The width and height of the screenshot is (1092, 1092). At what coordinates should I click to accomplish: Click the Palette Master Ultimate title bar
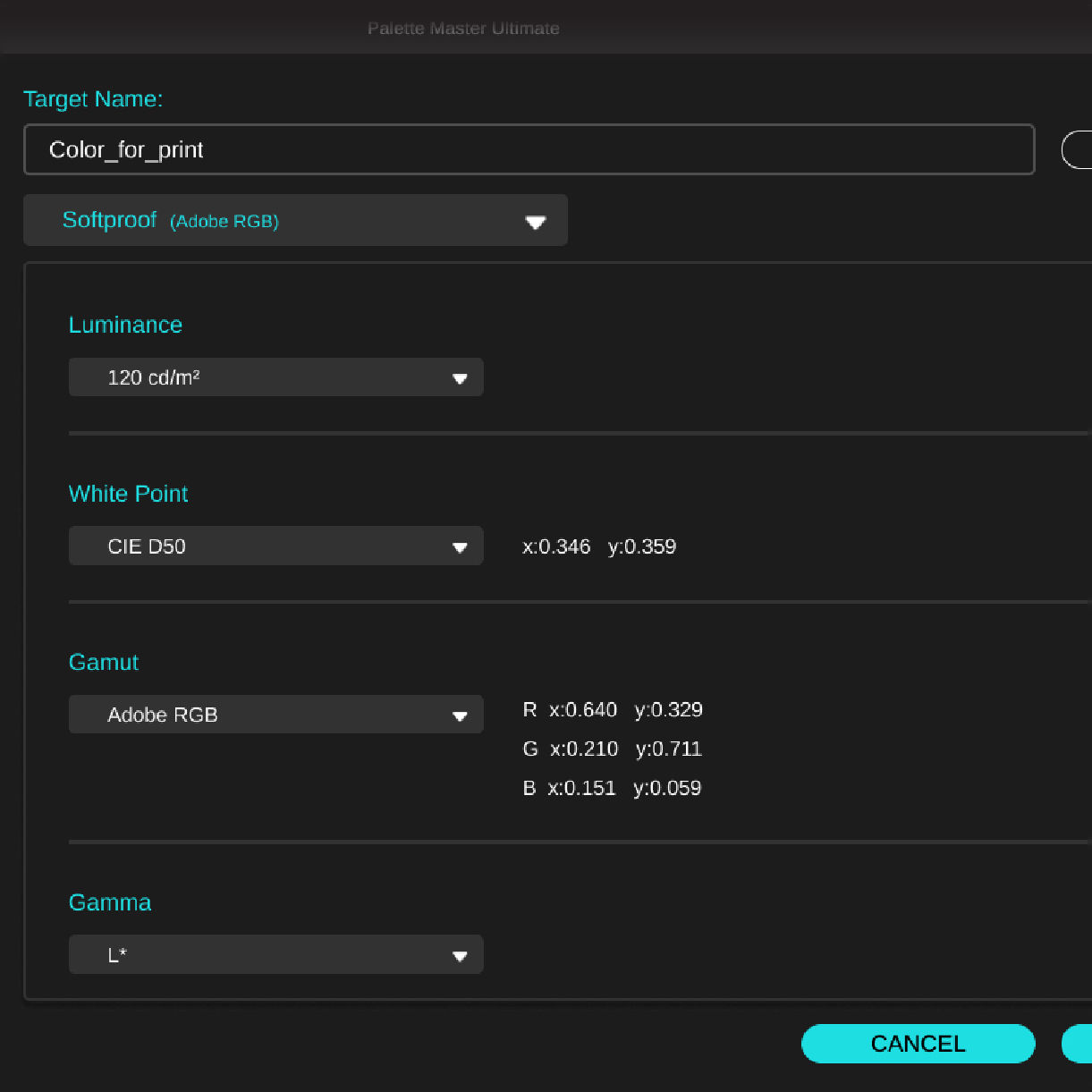pyautogui.click(x=463, y=28)
